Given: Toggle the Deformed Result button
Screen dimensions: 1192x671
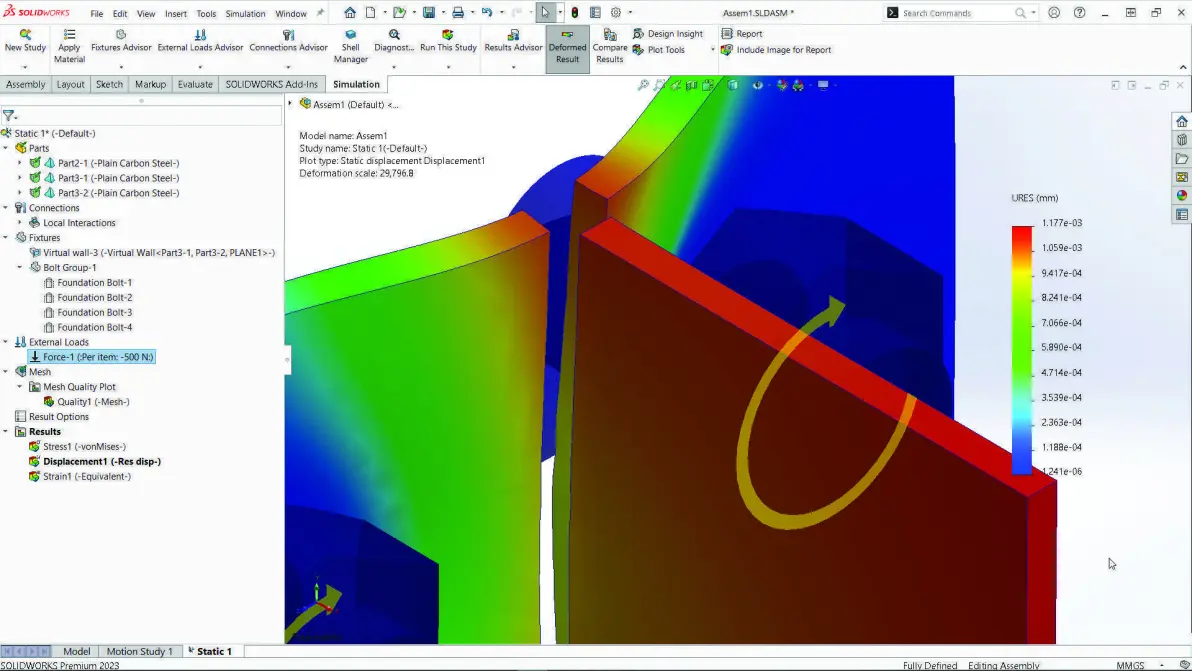Looking at the screenshot, I should [x=567, y=47].
